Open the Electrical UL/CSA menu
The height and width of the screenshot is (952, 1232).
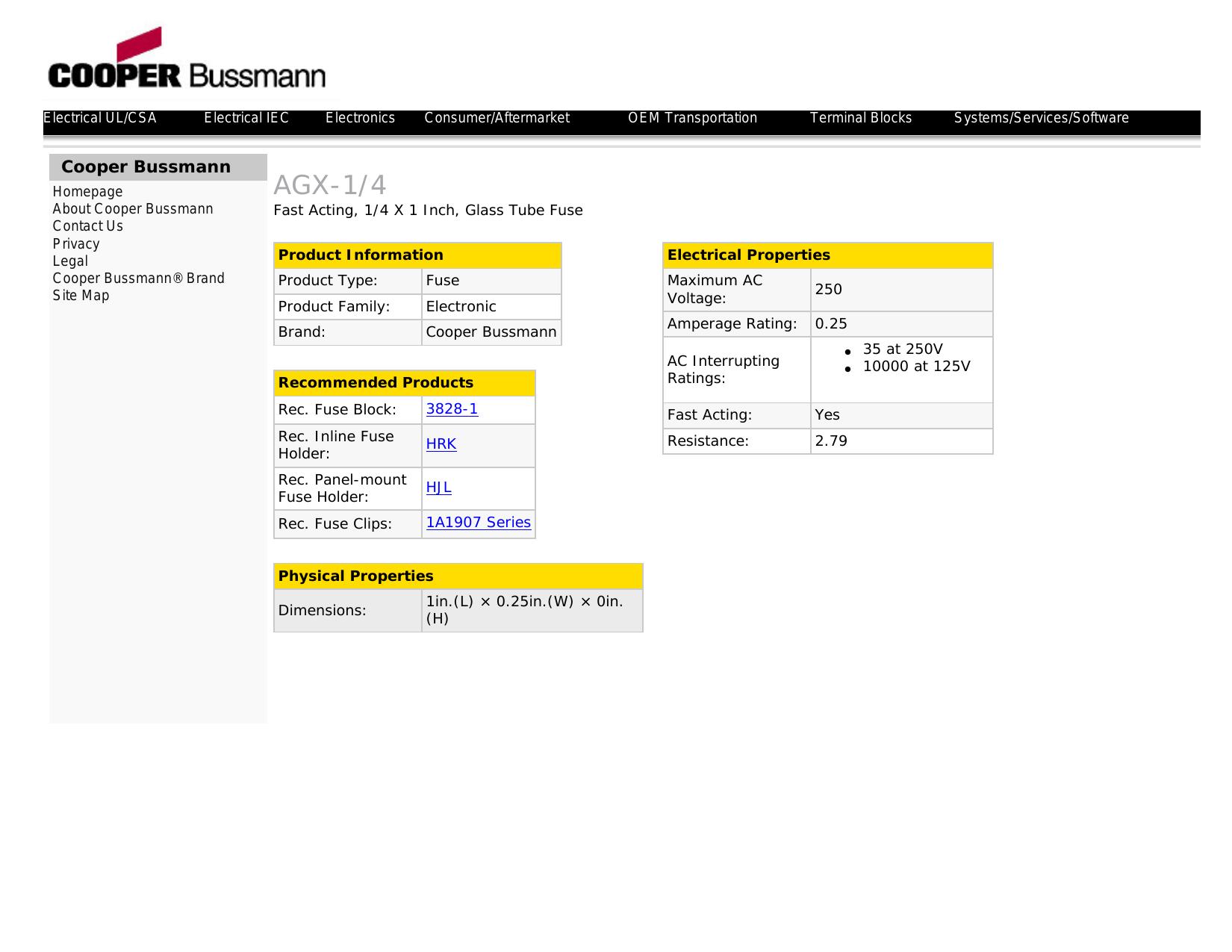[100, 118]
